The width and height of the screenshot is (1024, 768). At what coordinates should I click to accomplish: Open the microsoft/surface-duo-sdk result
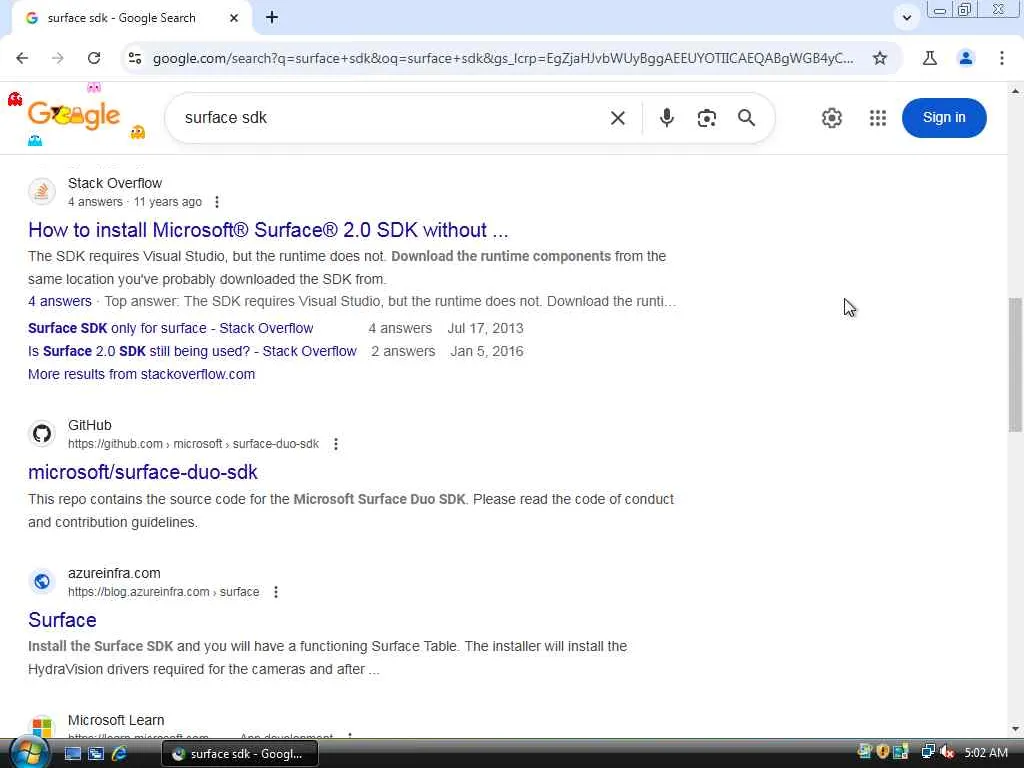(143, 472)
